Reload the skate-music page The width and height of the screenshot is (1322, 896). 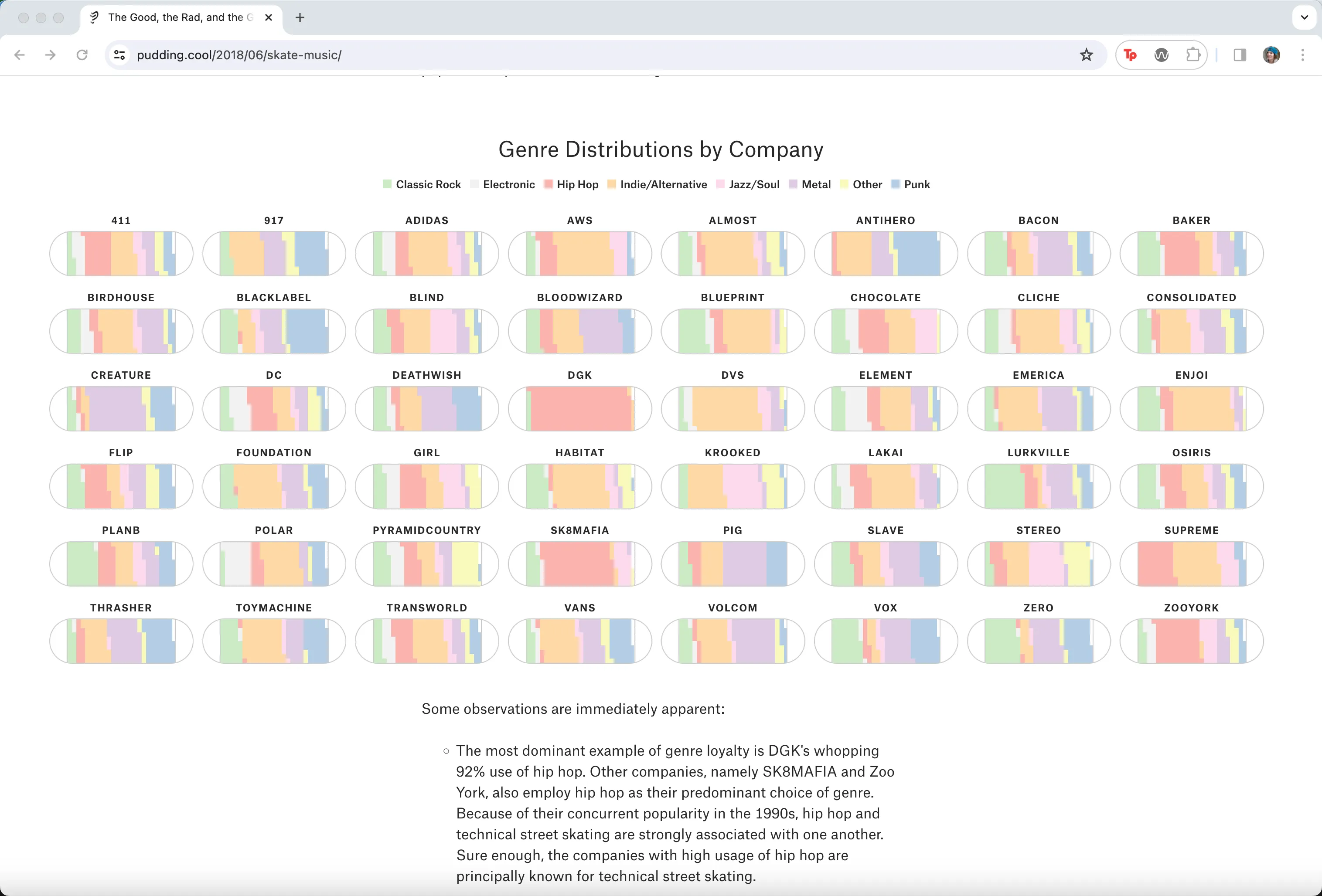click(x=82, y=54)
